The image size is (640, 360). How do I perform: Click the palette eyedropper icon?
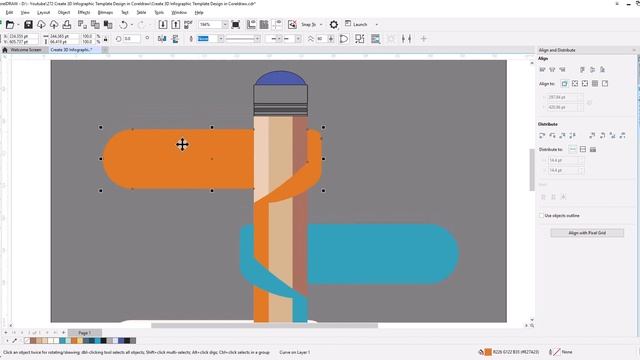click(15, 340)
